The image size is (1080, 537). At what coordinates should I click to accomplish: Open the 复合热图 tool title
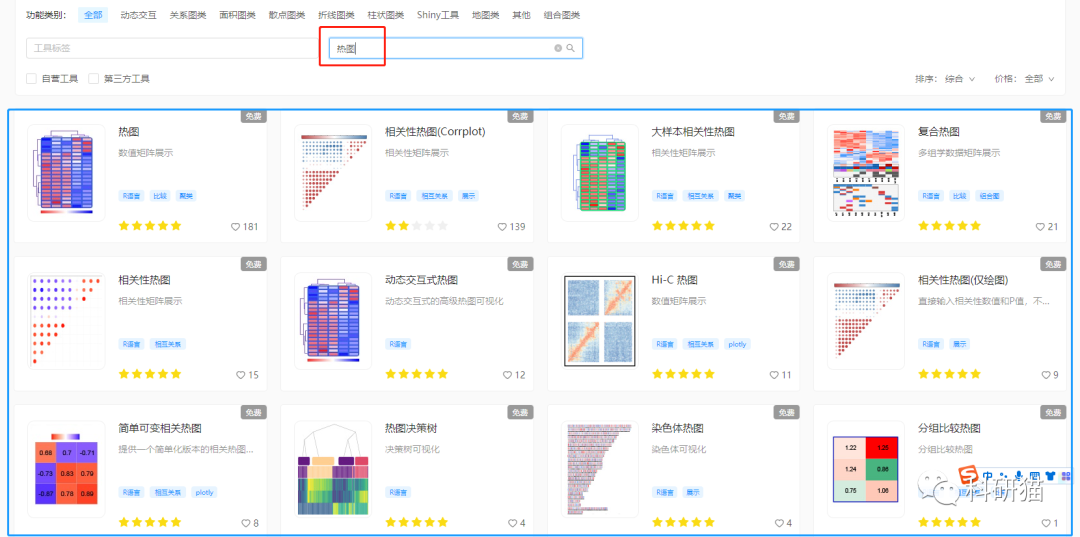click(x=939, y=131)
